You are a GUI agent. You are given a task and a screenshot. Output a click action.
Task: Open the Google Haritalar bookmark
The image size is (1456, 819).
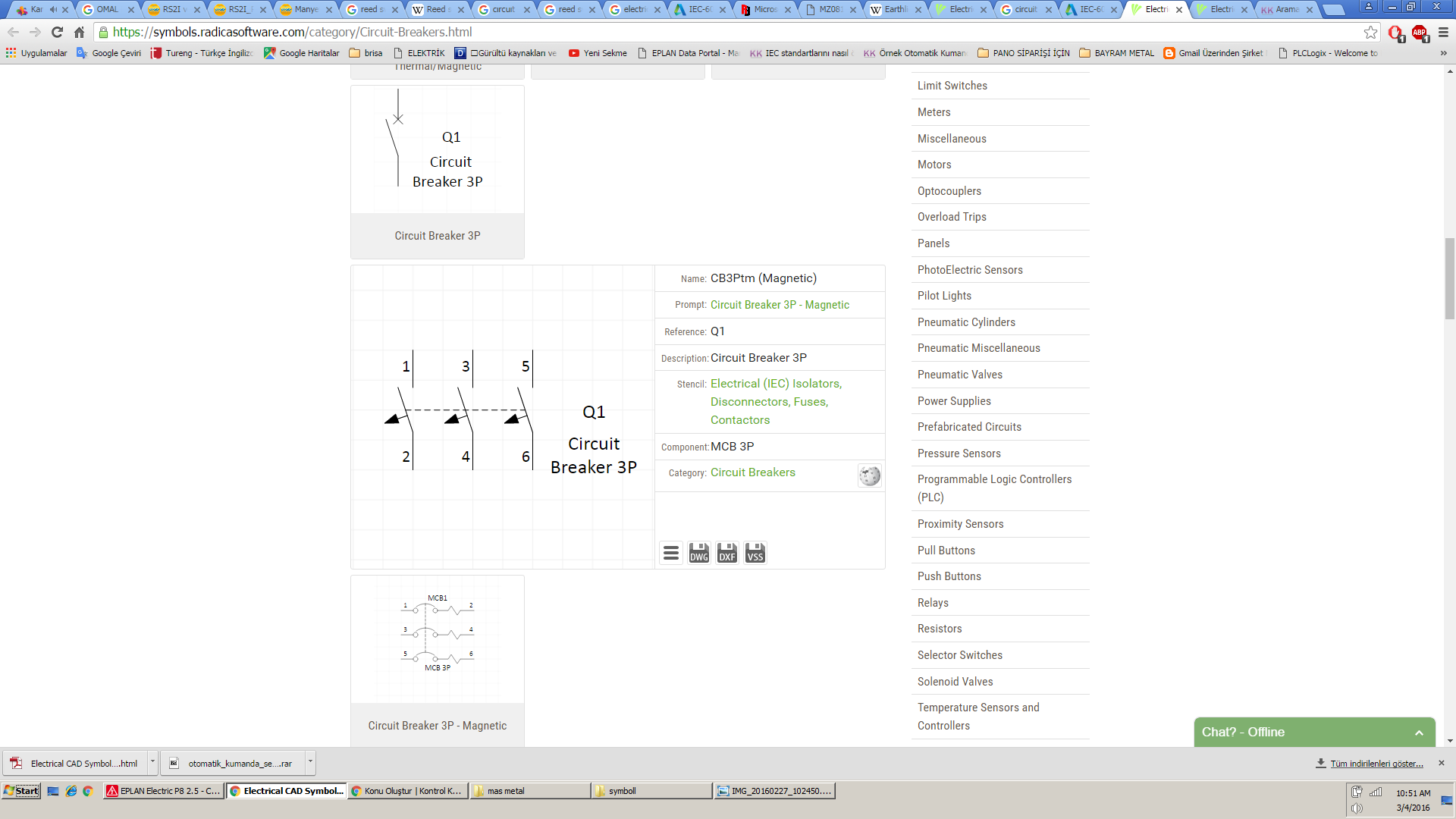pos(302,53)
